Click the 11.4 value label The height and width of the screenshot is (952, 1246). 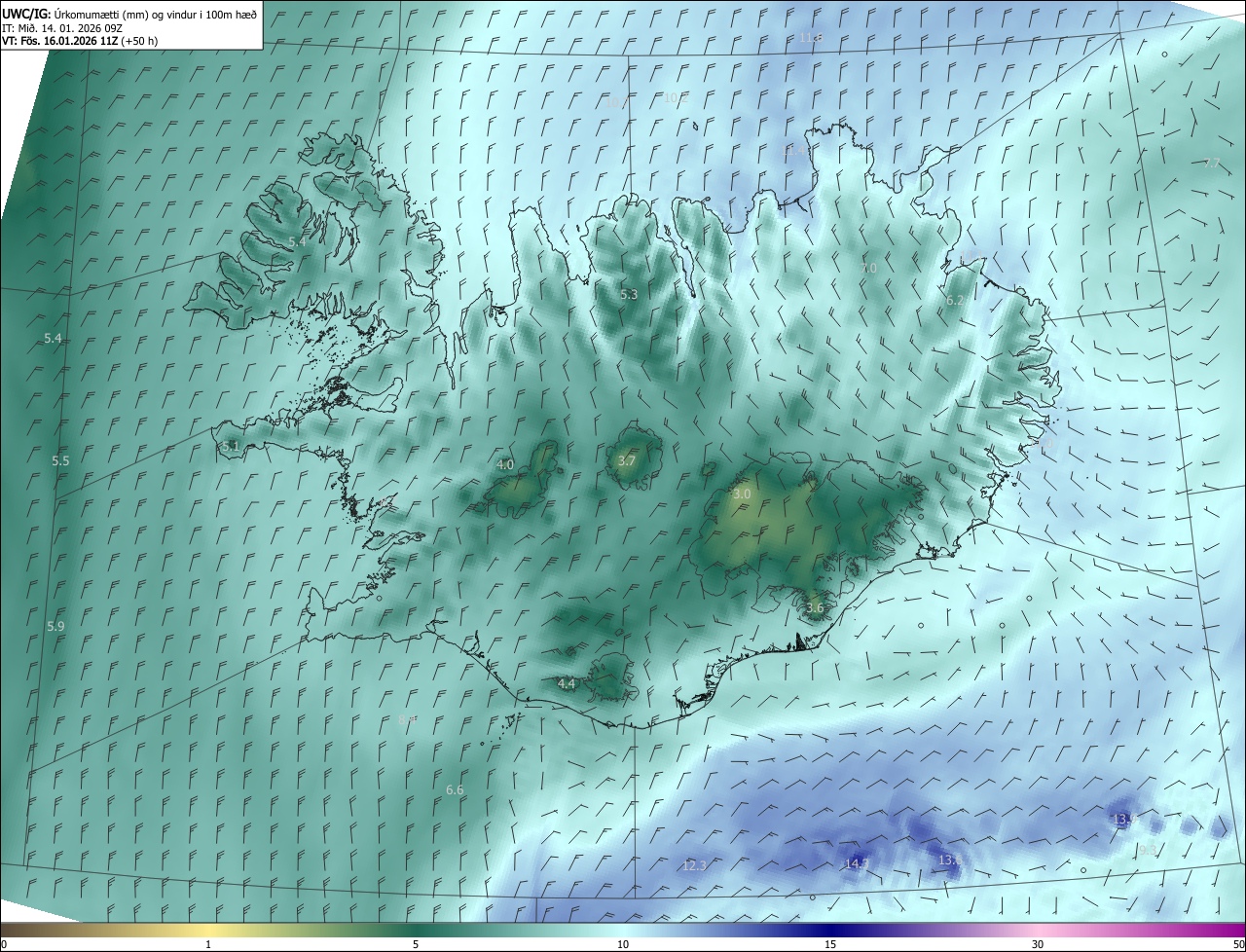click(795, 150)
